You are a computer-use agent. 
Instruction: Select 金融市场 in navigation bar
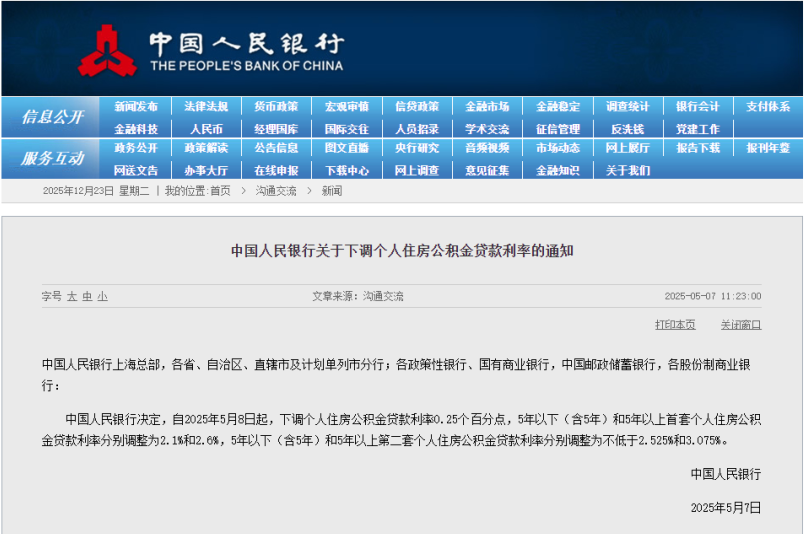pos(487,107)
